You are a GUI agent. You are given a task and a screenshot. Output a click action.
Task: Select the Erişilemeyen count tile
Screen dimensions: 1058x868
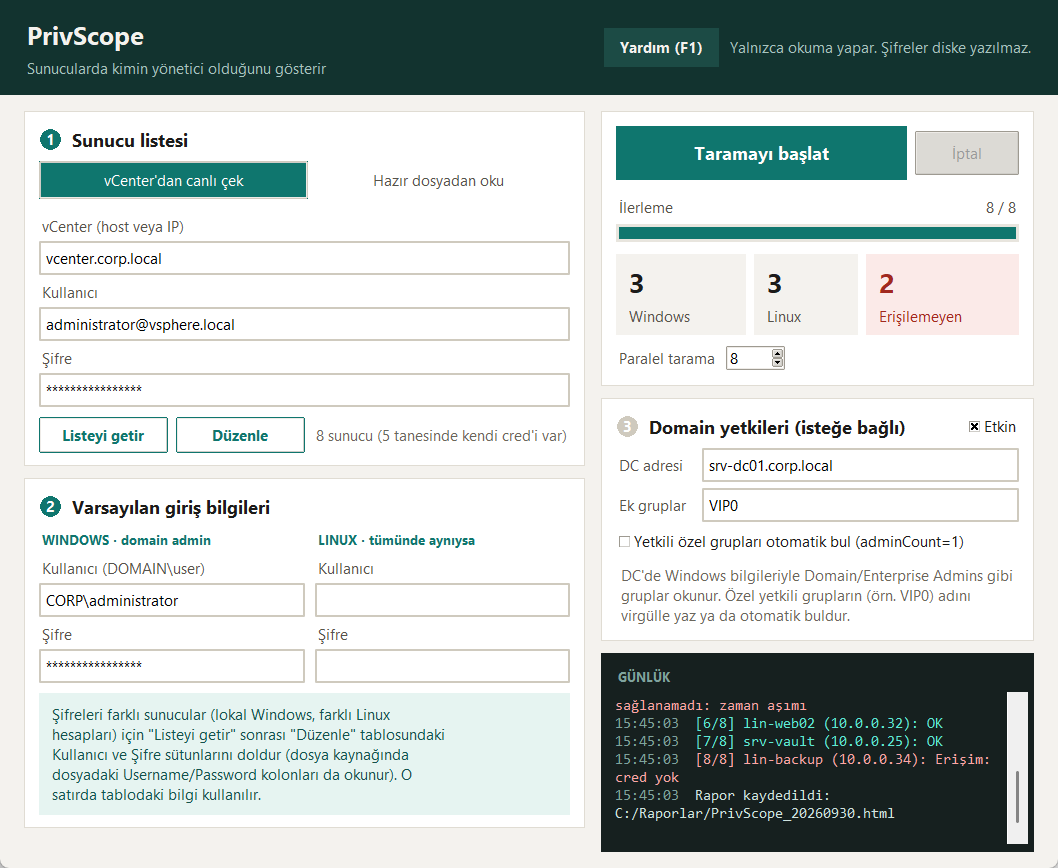tap(942, 294)
